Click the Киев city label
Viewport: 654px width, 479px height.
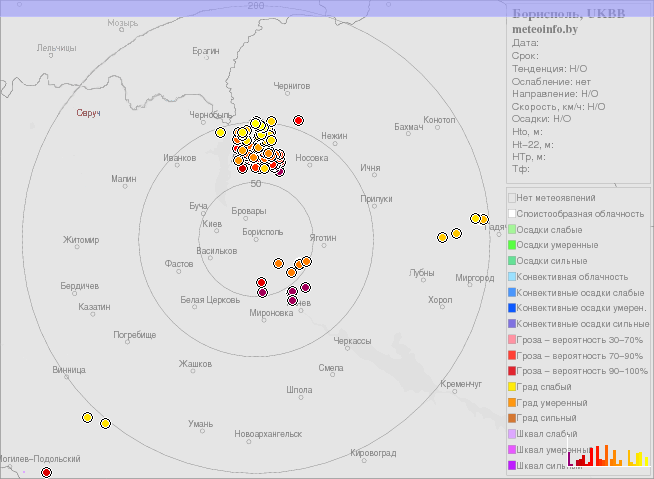point(212,224)
